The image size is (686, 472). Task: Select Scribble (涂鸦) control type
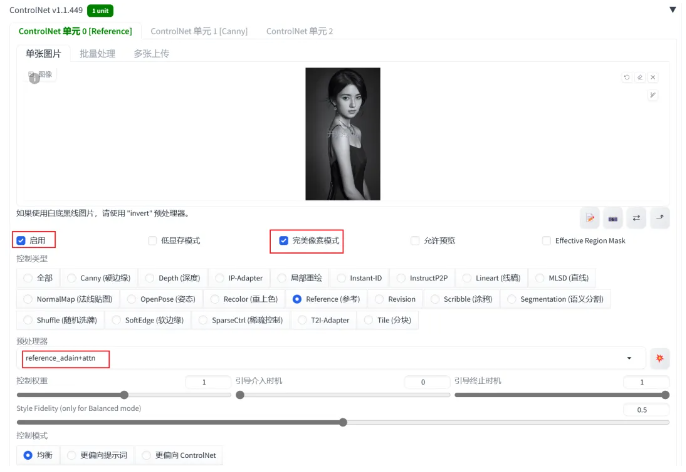pyautogui.click(x=462, y=299)
